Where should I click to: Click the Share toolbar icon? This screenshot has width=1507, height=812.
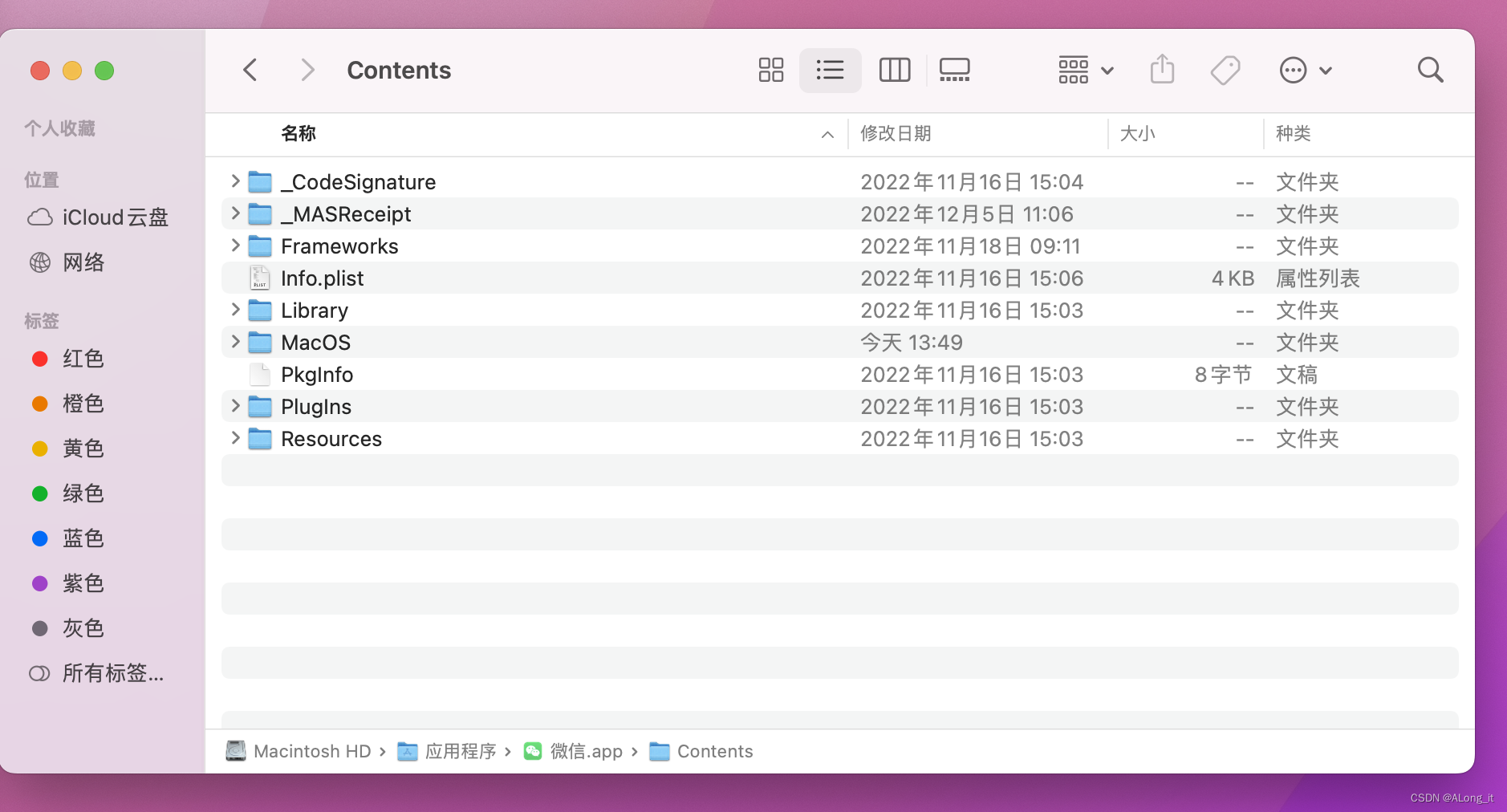pos(1161,71)
